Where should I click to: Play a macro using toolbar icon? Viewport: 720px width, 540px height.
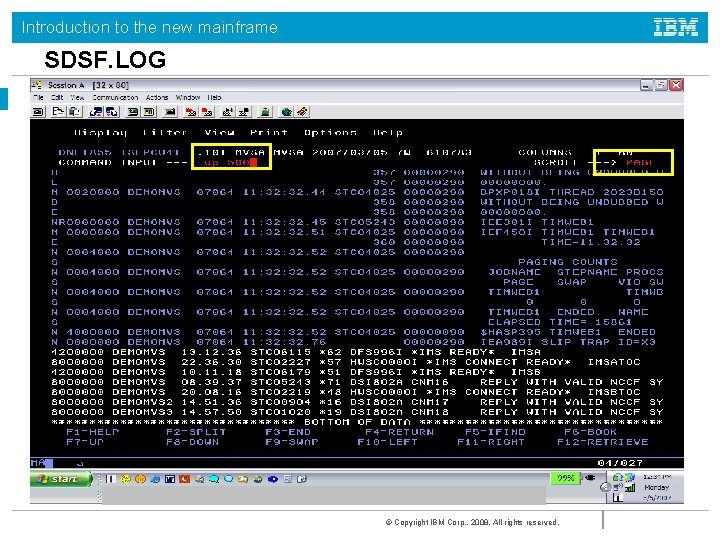228,112
